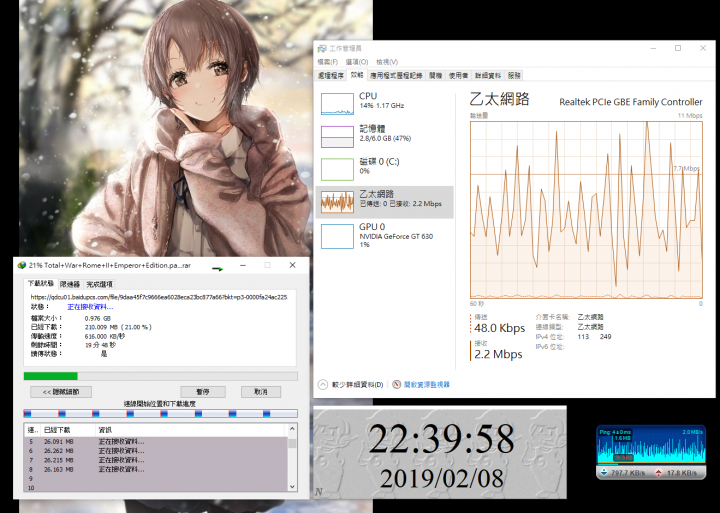
Task: Select connection row 7 with 26.215 MB
Action: tap(156, 460)
